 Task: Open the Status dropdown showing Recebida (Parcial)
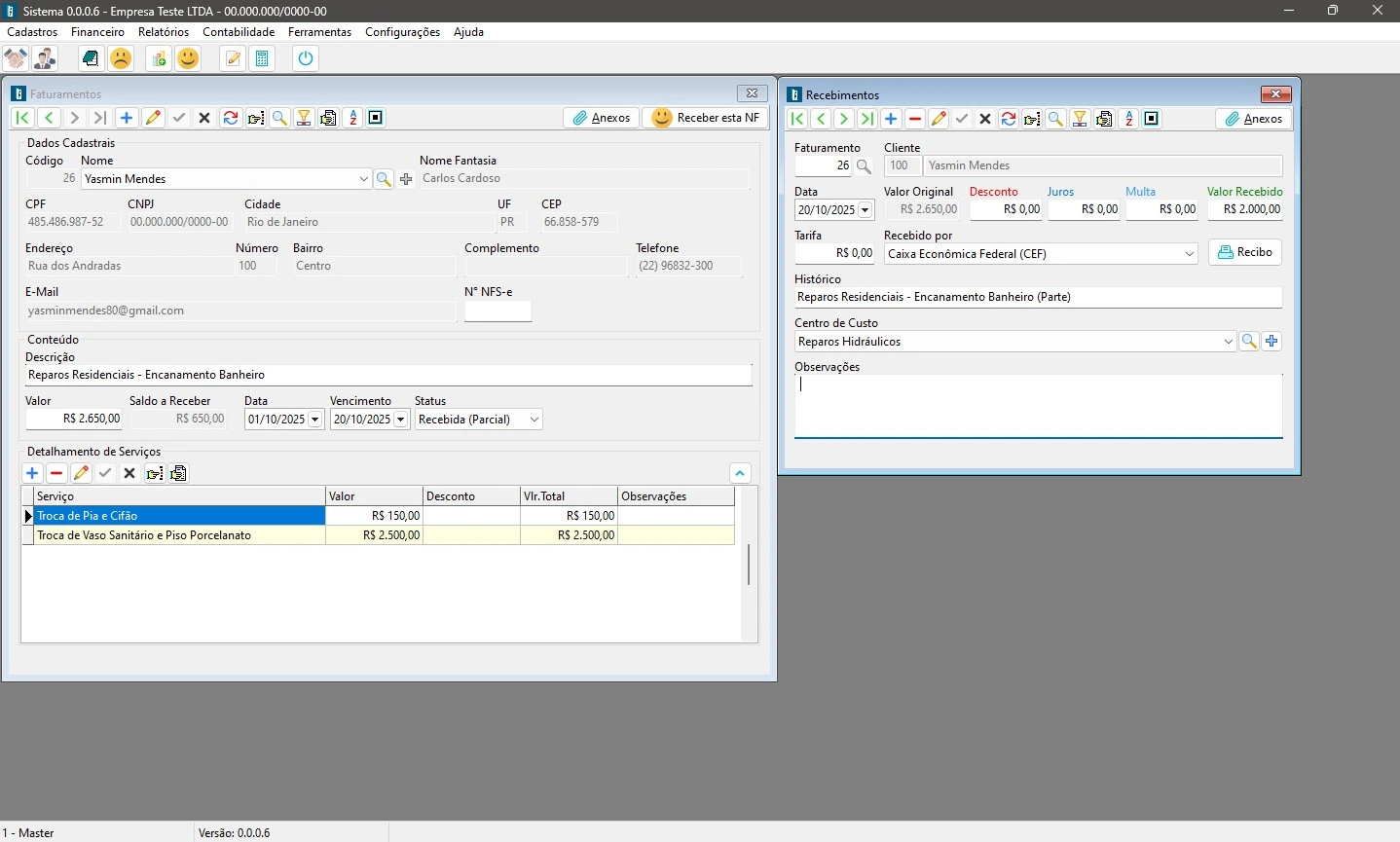(534, 420)
